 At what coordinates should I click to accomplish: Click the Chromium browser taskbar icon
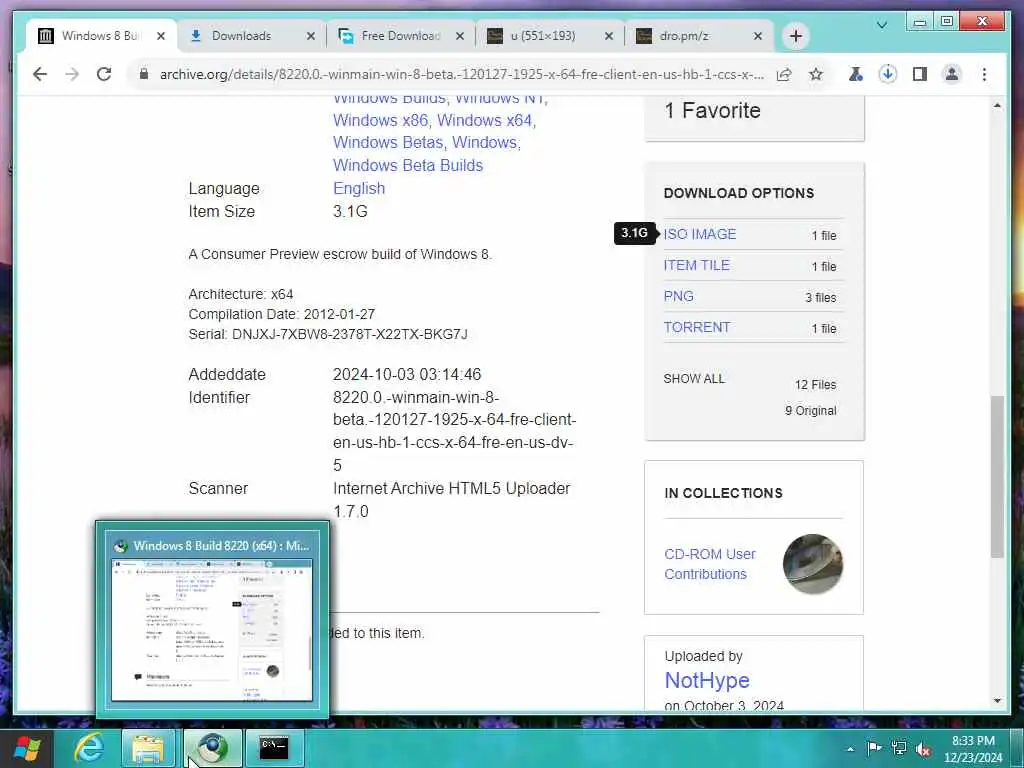pos(212,748)
